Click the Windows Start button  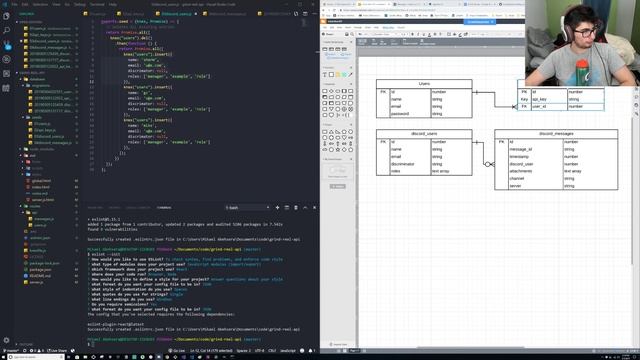4,357
